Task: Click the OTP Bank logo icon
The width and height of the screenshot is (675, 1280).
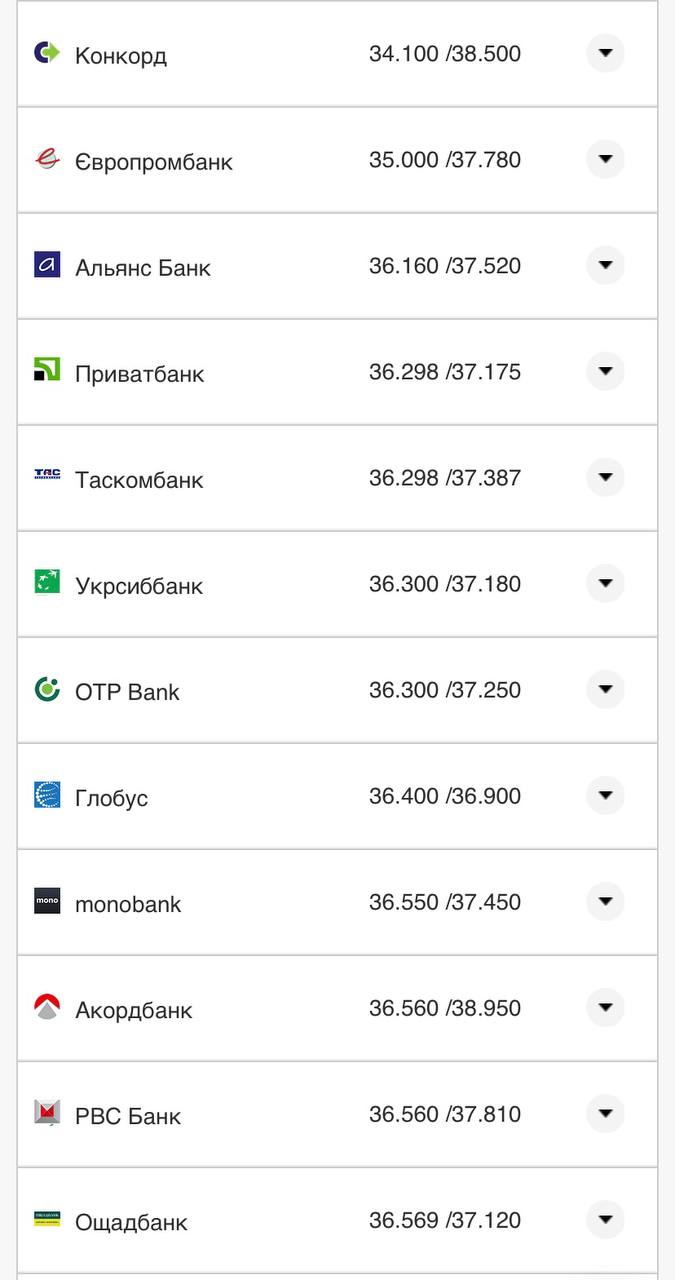Action: tap(47, 689)
